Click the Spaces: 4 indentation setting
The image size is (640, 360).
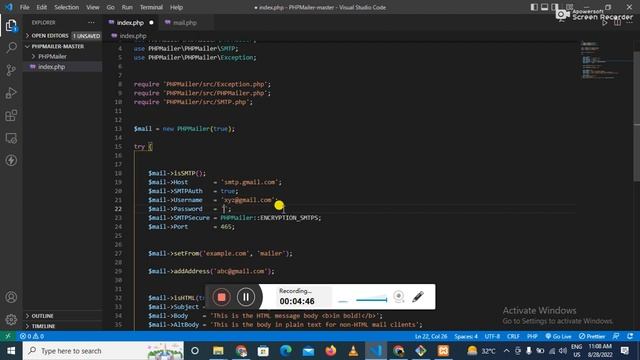pos(466,336)
